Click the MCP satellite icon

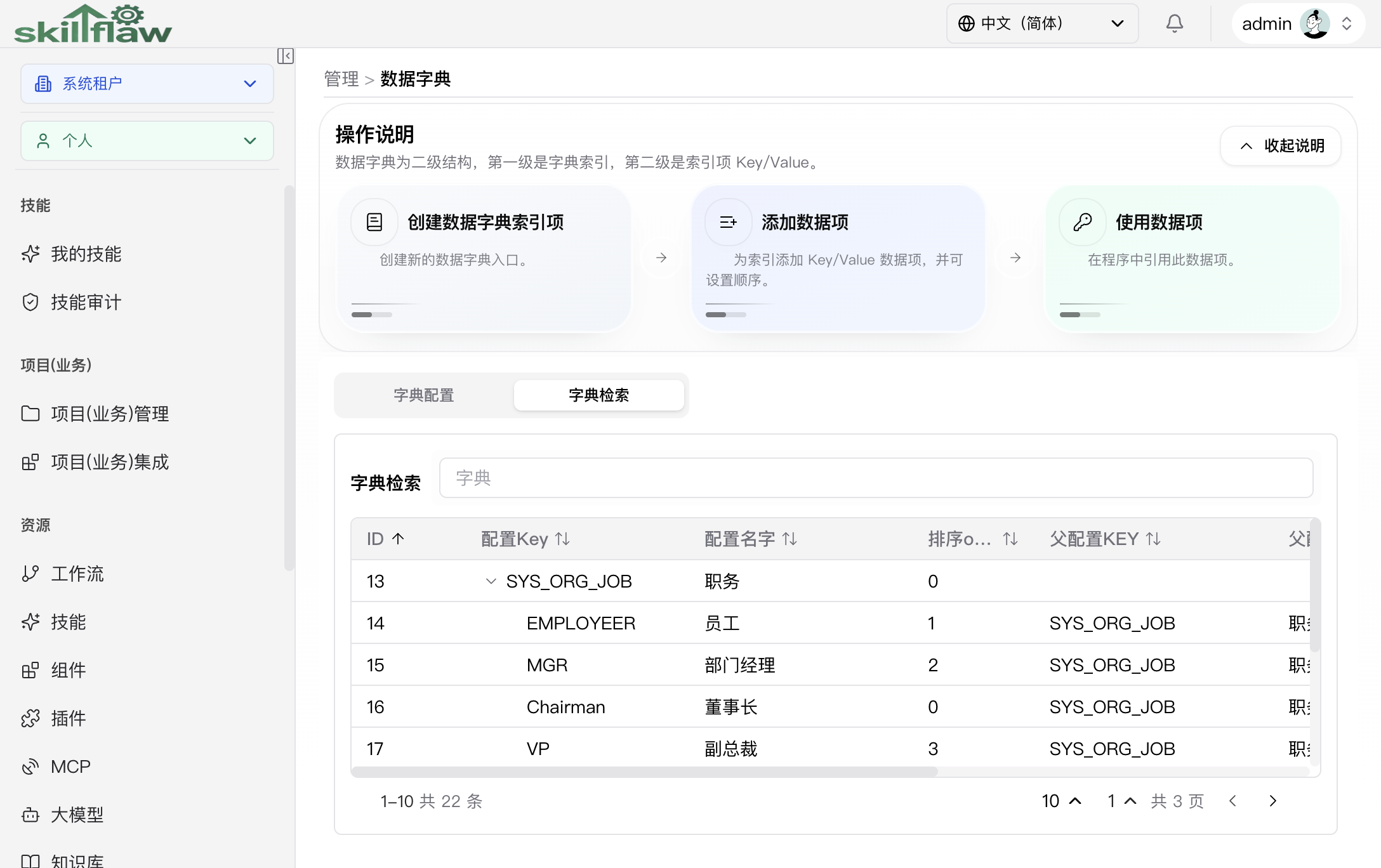click(30, 766)
